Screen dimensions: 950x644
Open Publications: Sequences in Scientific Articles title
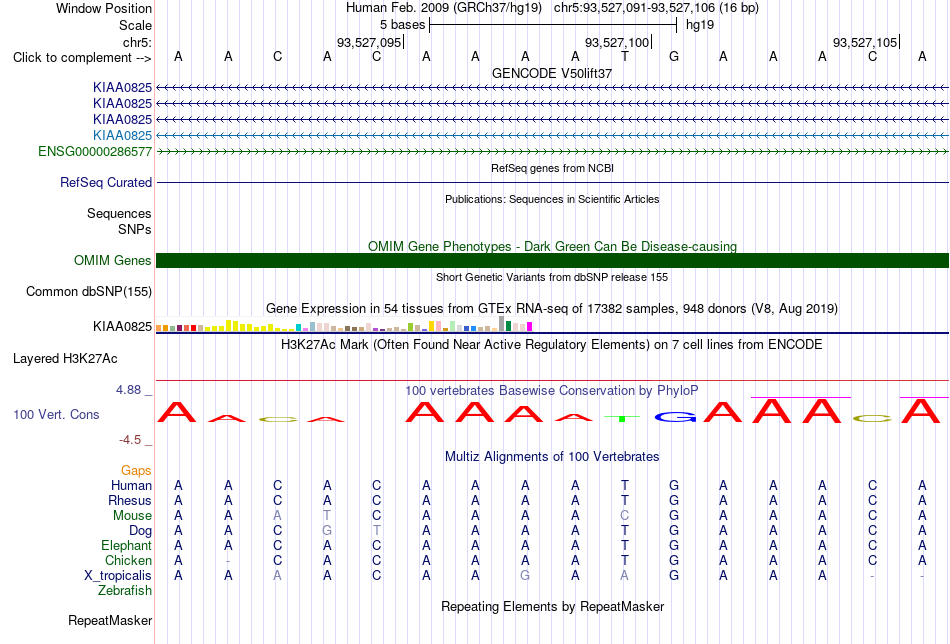tap(552, 199)
